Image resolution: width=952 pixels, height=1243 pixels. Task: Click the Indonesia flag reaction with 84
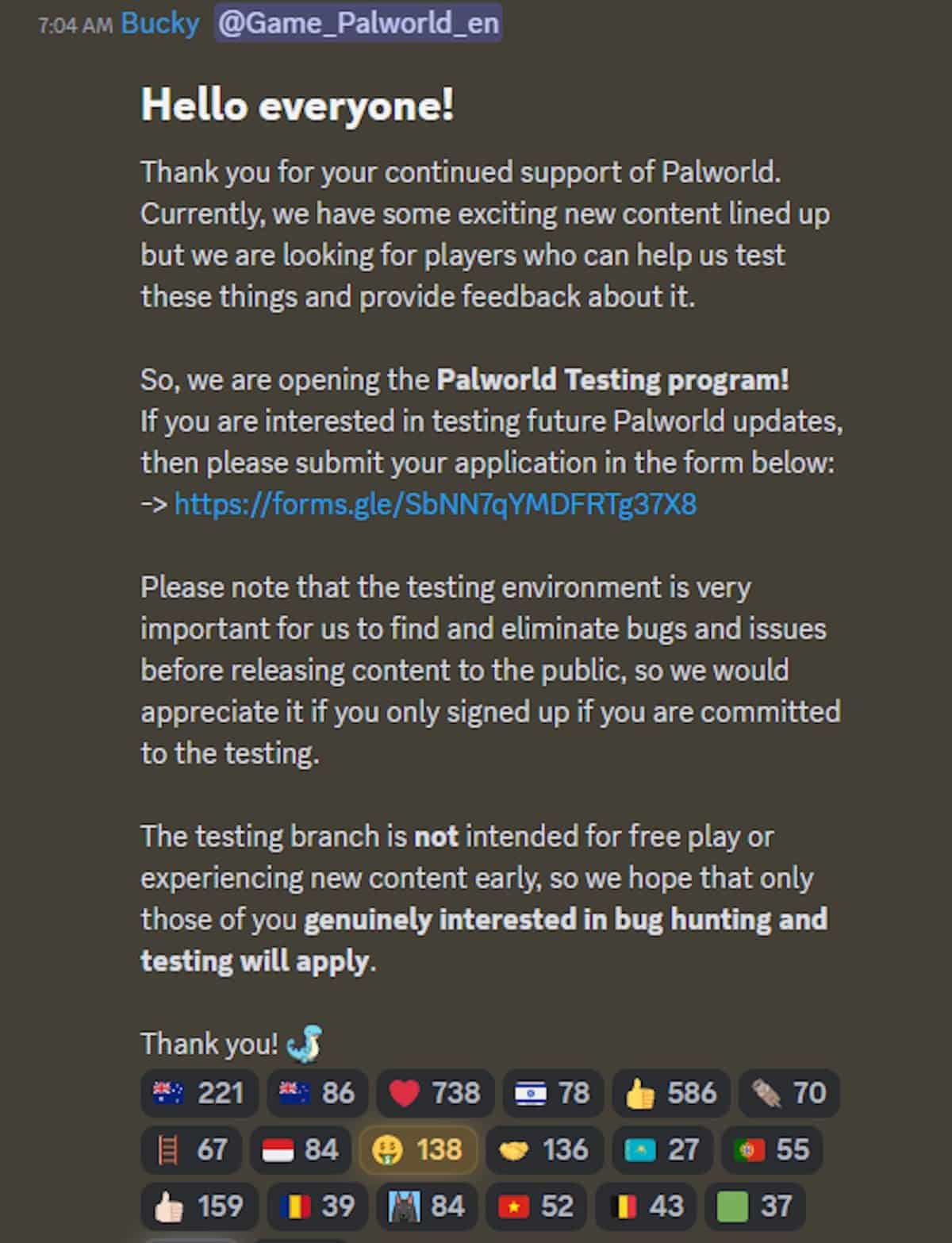(300, 1149)
